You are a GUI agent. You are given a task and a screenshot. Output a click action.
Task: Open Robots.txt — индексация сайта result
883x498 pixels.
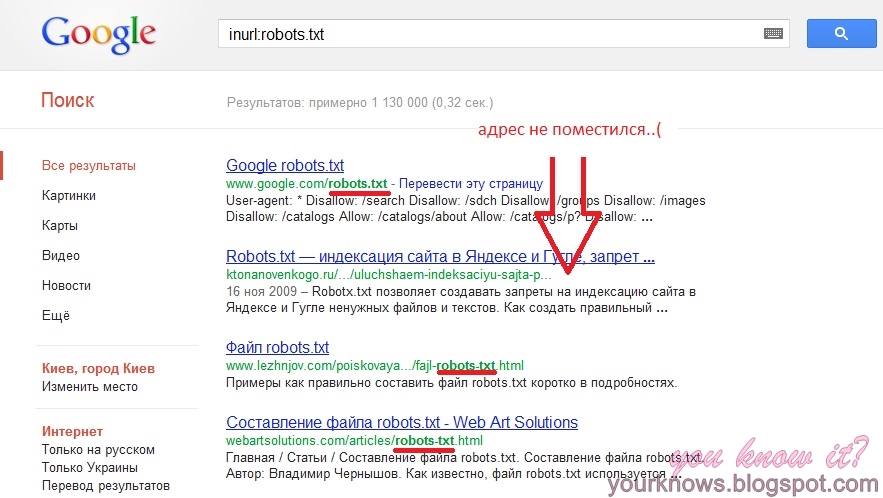(x=440, y=256)
